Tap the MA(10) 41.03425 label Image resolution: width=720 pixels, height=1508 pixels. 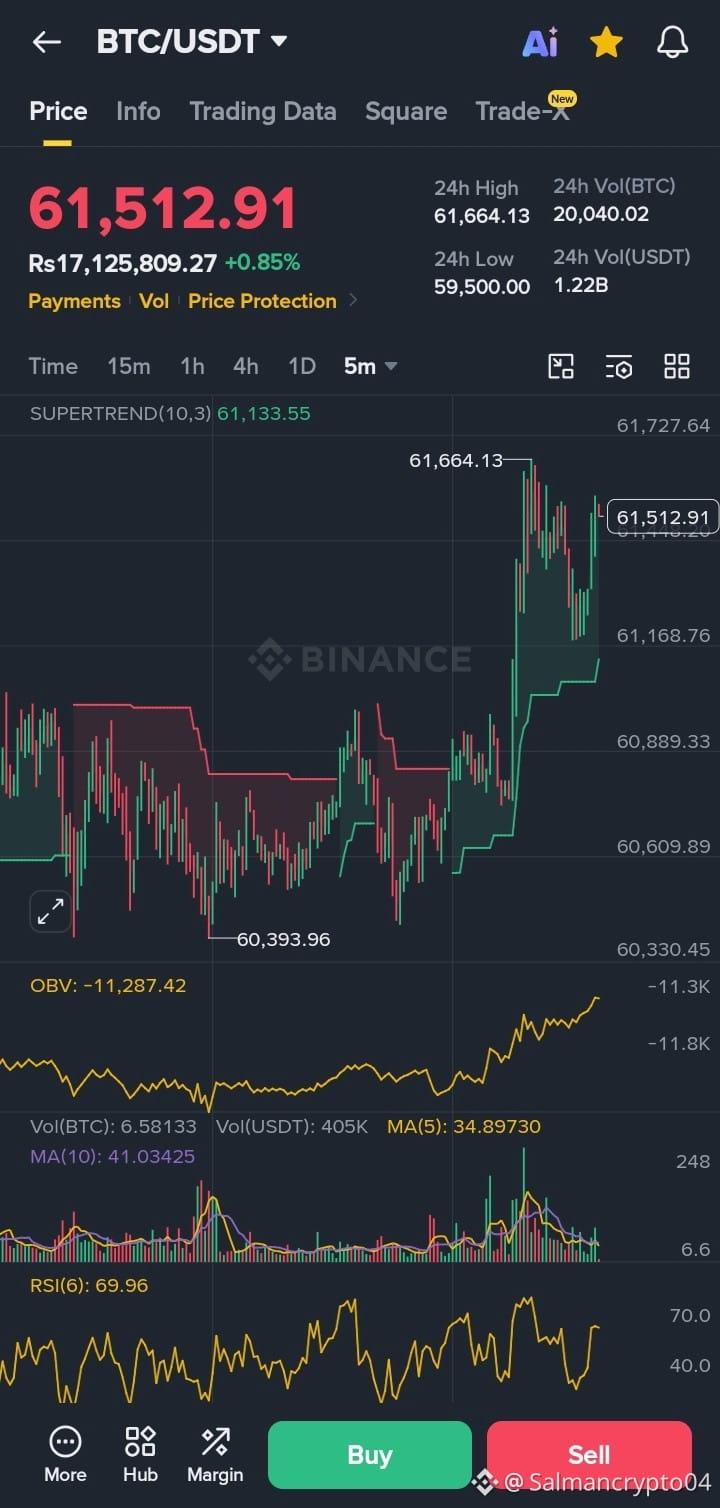tap(112, 1156)
